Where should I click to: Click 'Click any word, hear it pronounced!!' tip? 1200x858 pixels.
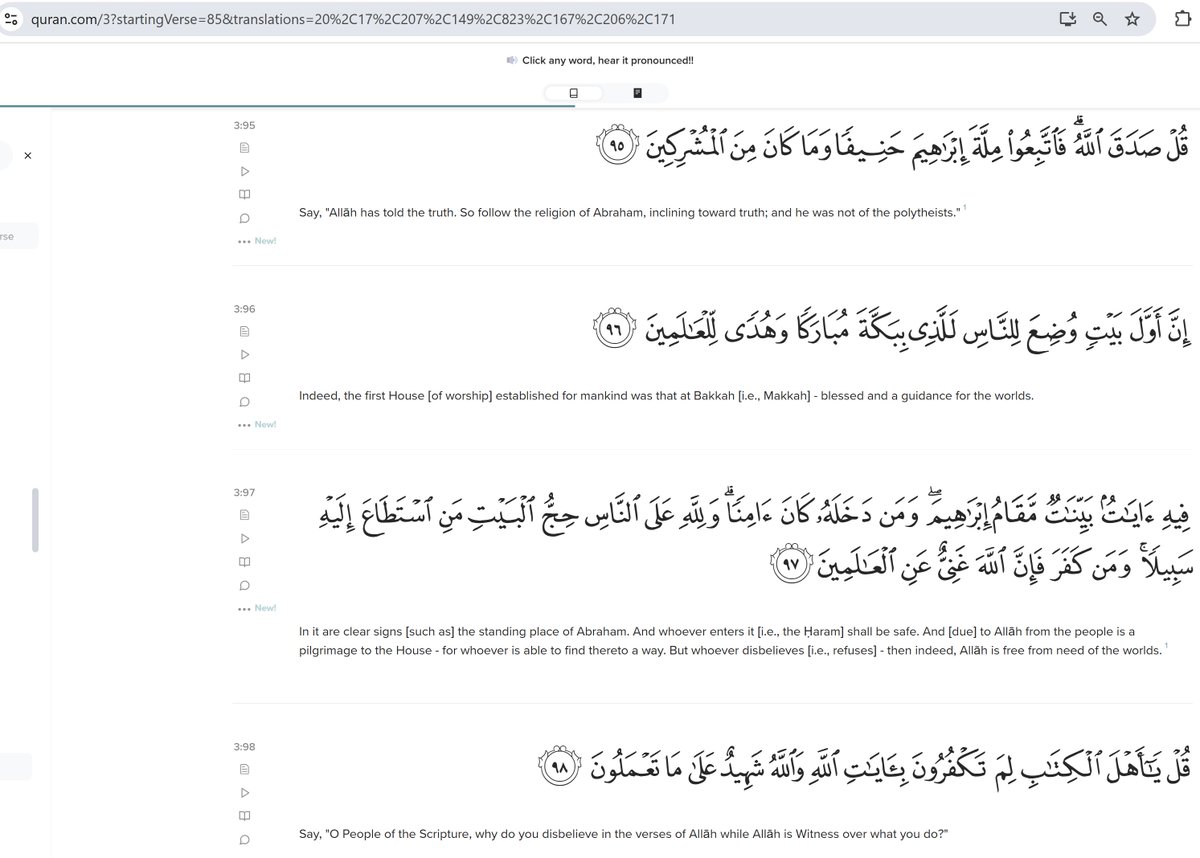click(608, 61)
